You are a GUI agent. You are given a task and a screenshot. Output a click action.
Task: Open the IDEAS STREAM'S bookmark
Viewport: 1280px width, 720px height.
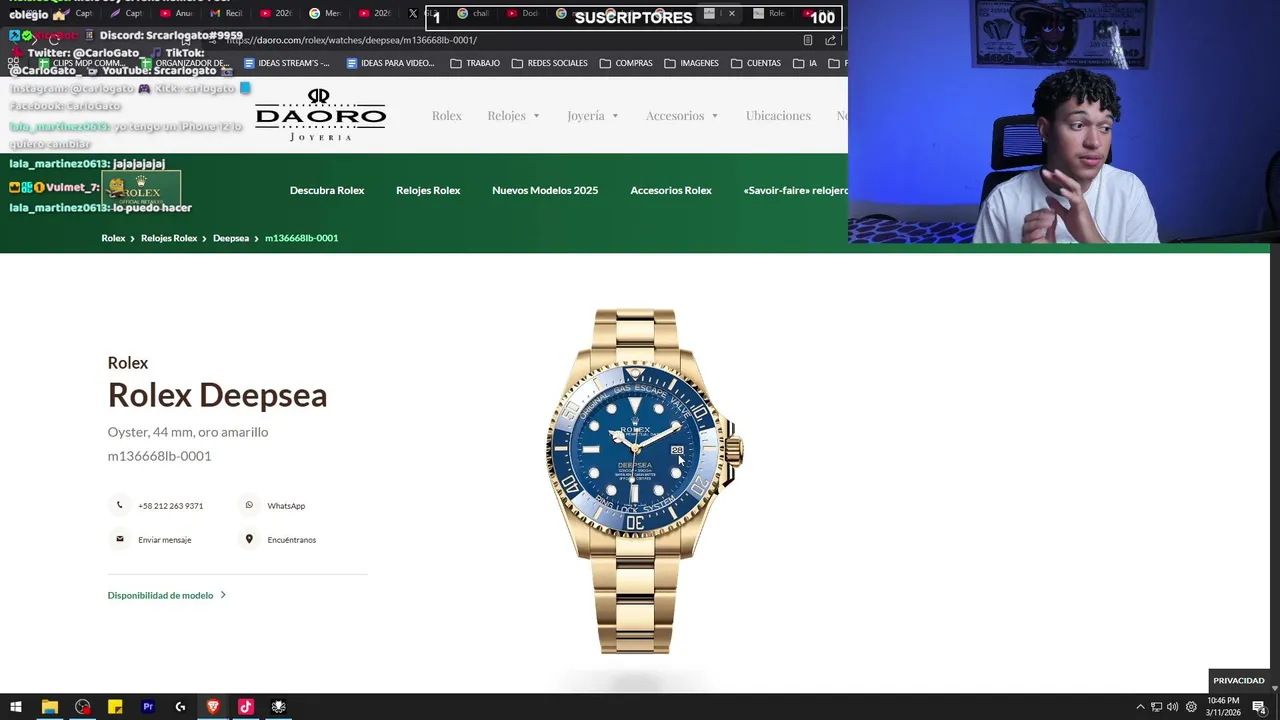tap(287, 63)
